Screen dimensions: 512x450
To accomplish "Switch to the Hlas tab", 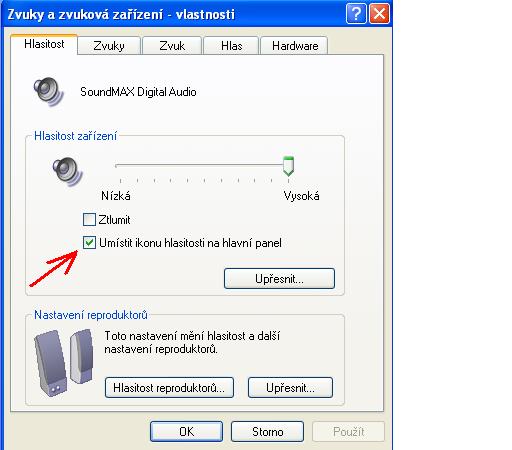I will (231, 46).
